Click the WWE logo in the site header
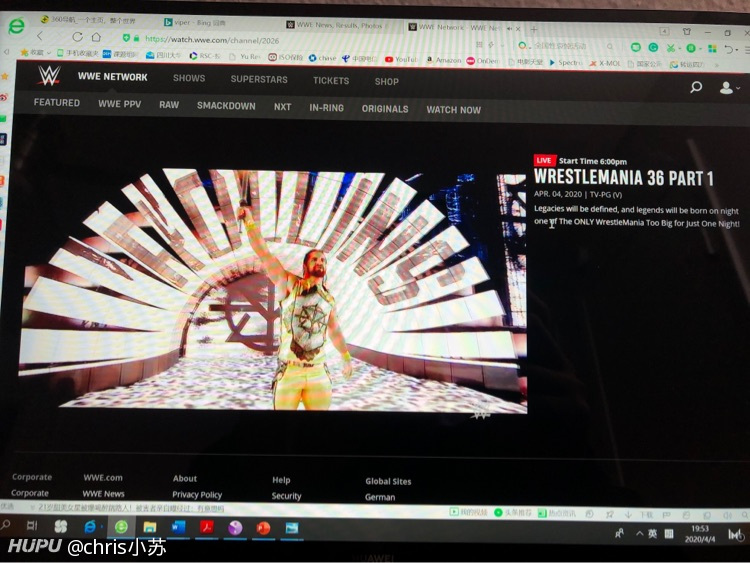This screenshot has height=563, width=750. click(x=49, y=76)
